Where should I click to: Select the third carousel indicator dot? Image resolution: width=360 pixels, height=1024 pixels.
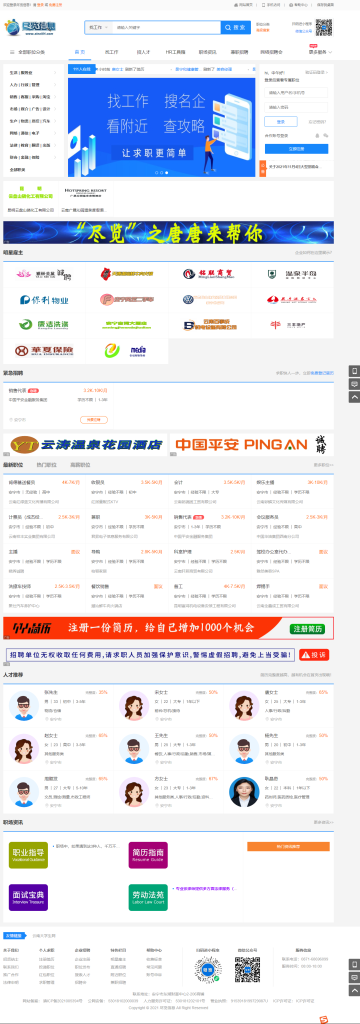pos(167,172)
